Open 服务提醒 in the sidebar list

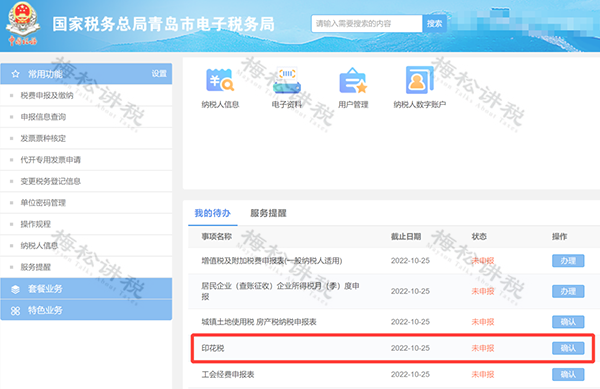(x=86, y=267)
